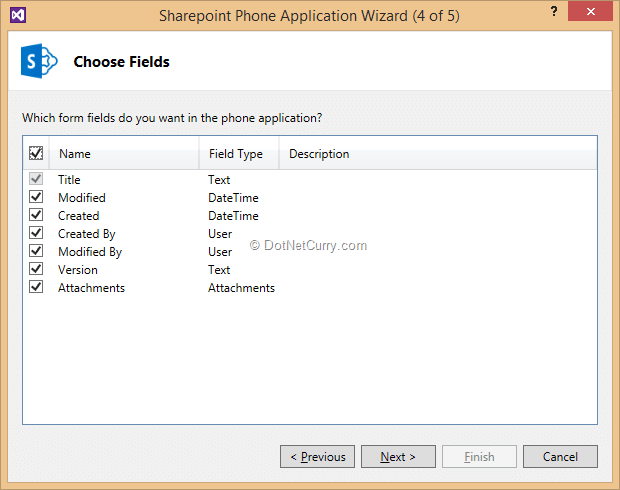Click the Description column header
Image resolution: width=620 pixels, height=490 pixels.
point(438,153)
